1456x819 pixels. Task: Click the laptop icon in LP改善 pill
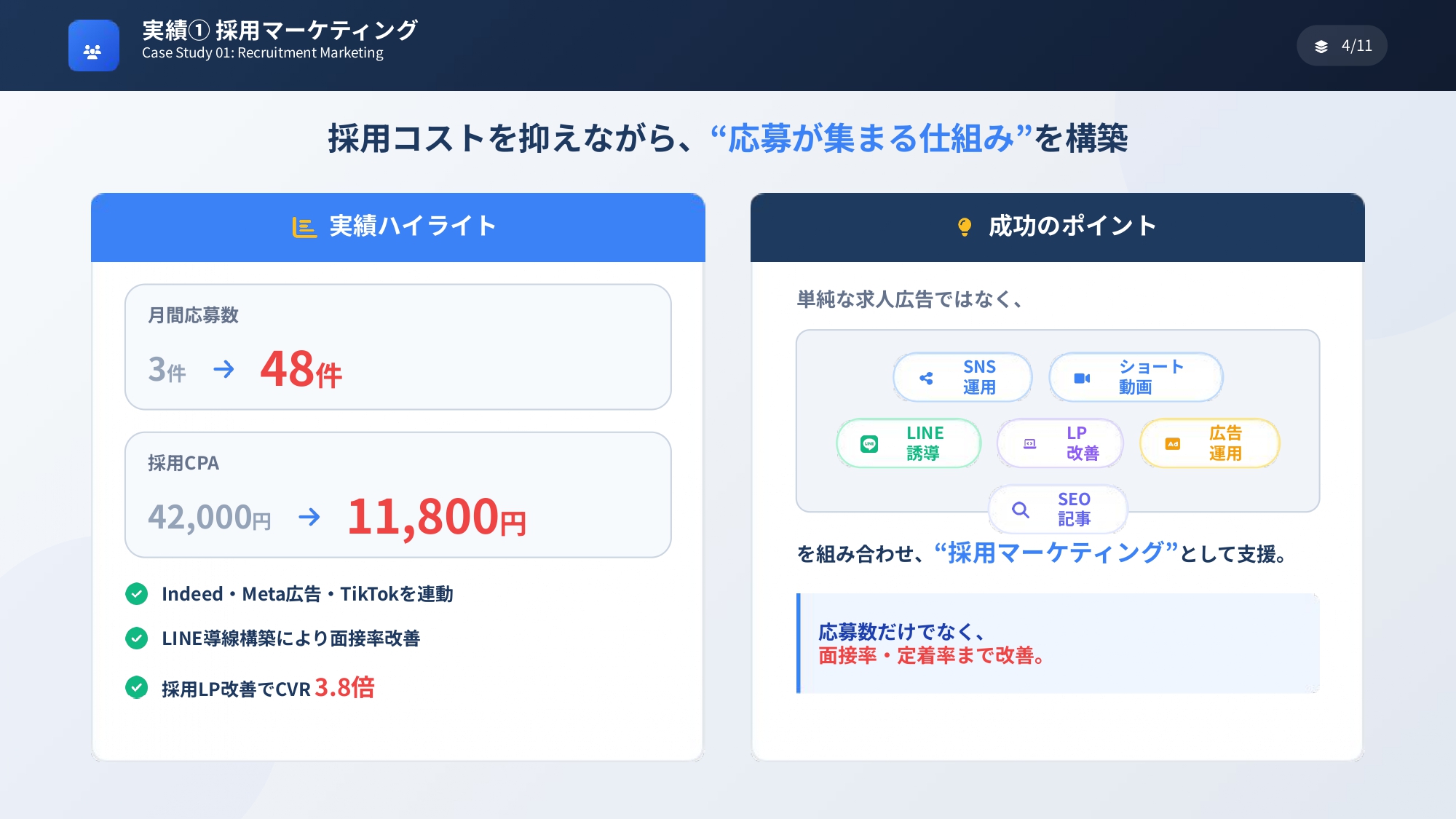click(x=1029, y=444)
